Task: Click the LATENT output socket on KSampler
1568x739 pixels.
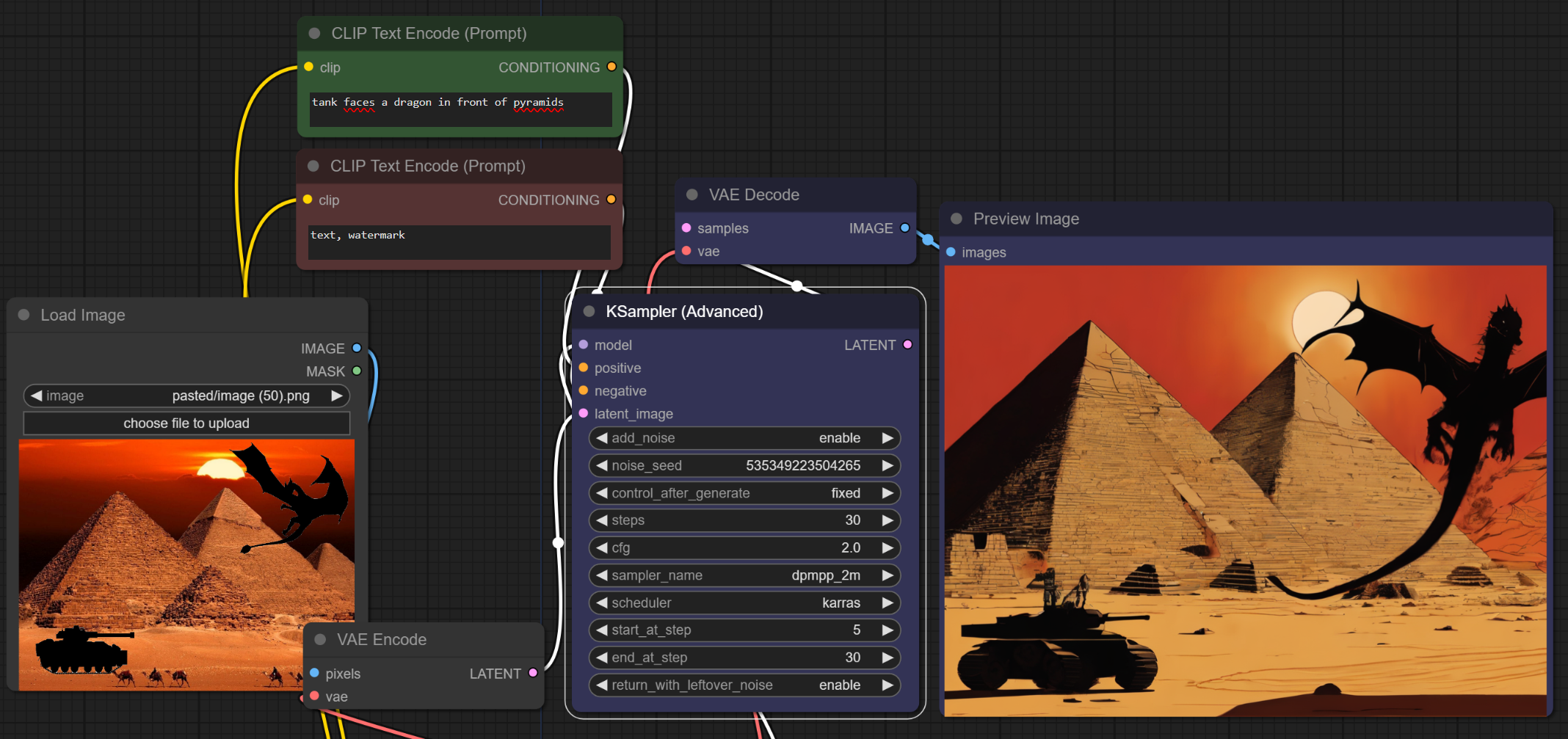Action: click(907, 345)
